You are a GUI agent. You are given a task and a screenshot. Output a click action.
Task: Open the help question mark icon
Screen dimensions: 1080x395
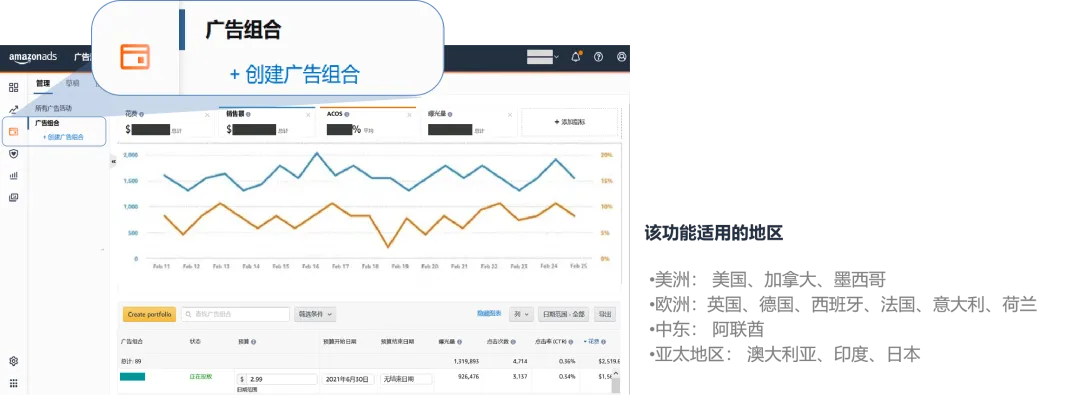coord(599,57)
